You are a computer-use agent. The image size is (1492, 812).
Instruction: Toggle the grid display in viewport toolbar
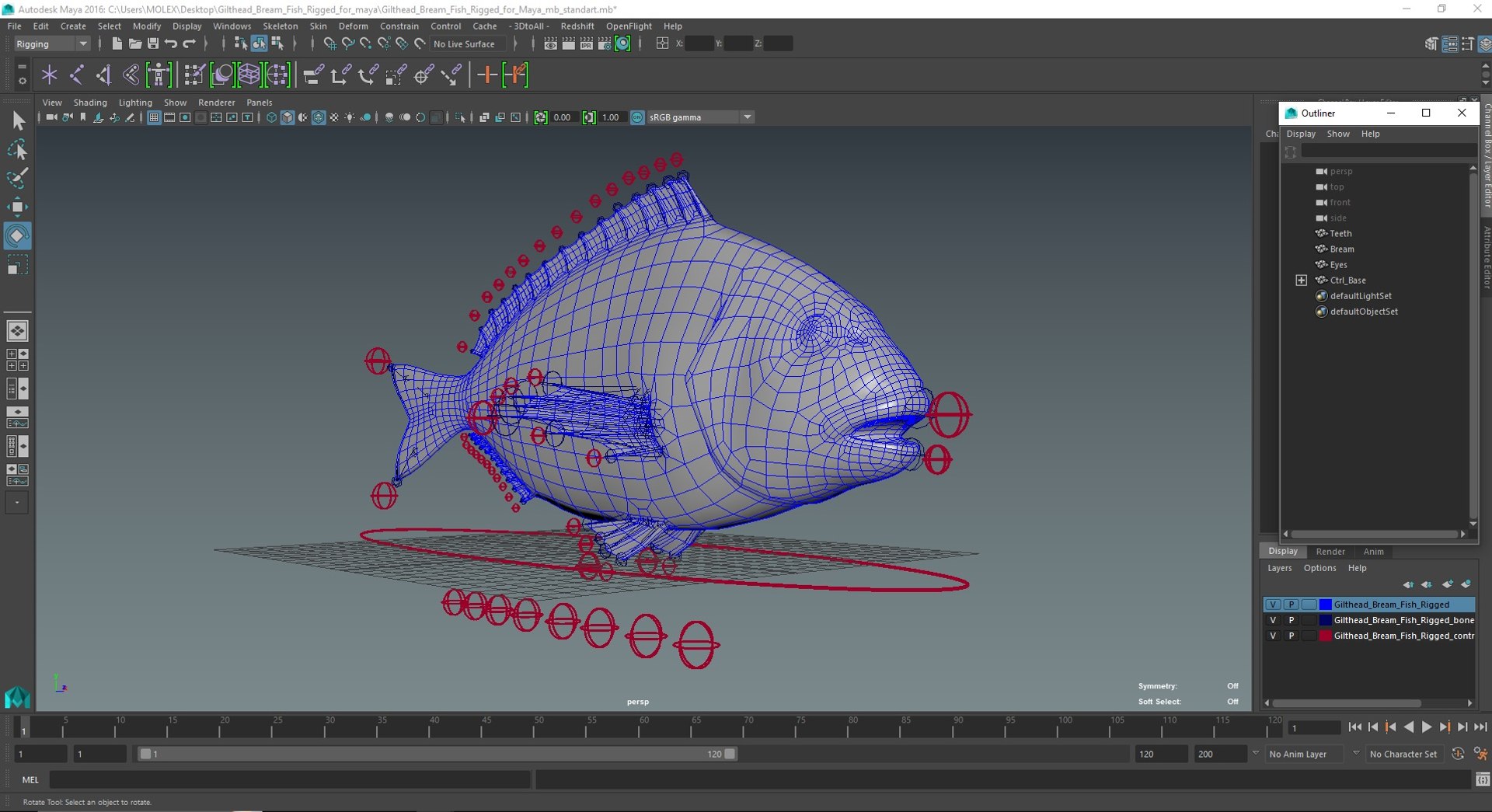pyautogui.click(x=154, y=117)
